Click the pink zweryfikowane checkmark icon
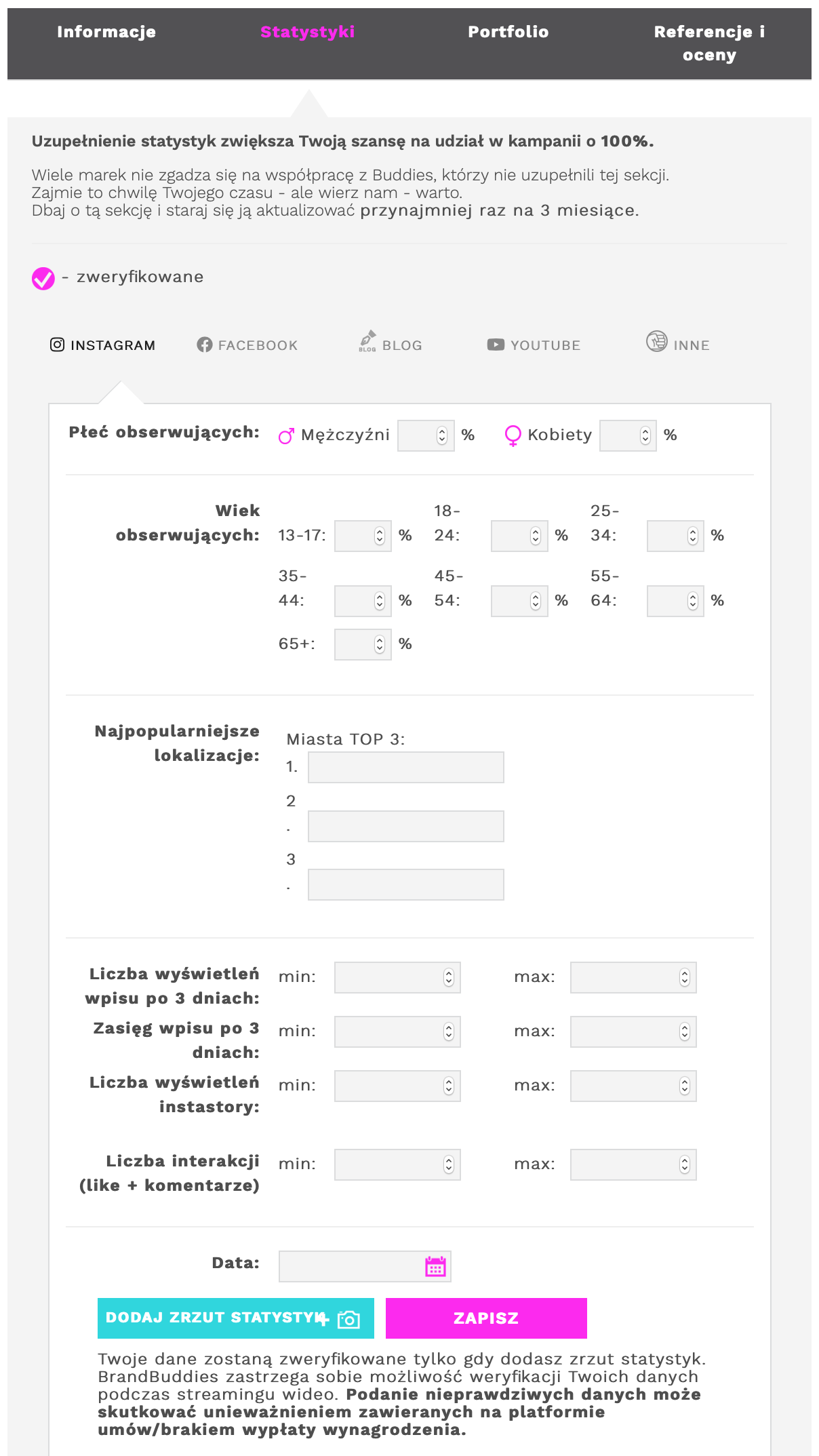819x1456 pixels. 43,278
